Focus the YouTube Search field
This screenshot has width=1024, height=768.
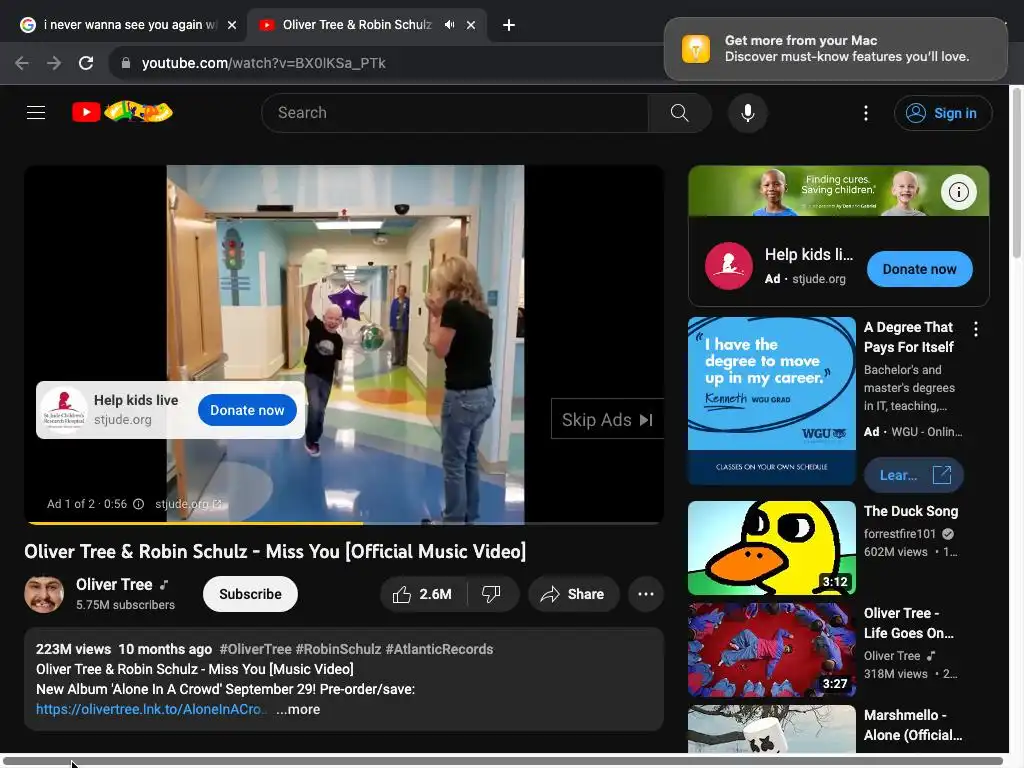point(455,113)
